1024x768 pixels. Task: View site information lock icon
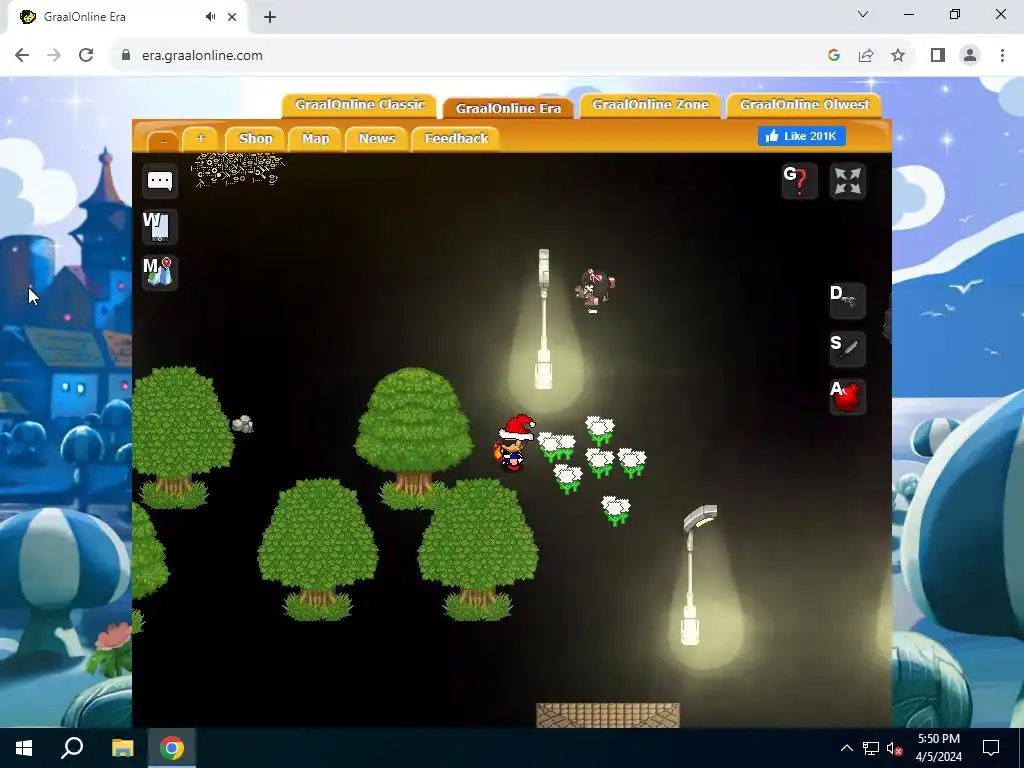[126, 56]
